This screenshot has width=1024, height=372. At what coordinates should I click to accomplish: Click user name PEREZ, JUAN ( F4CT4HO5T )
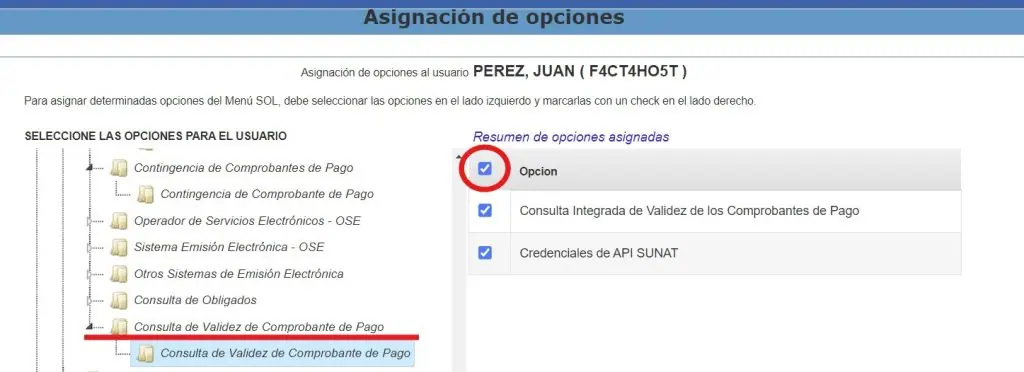point(580,71)
